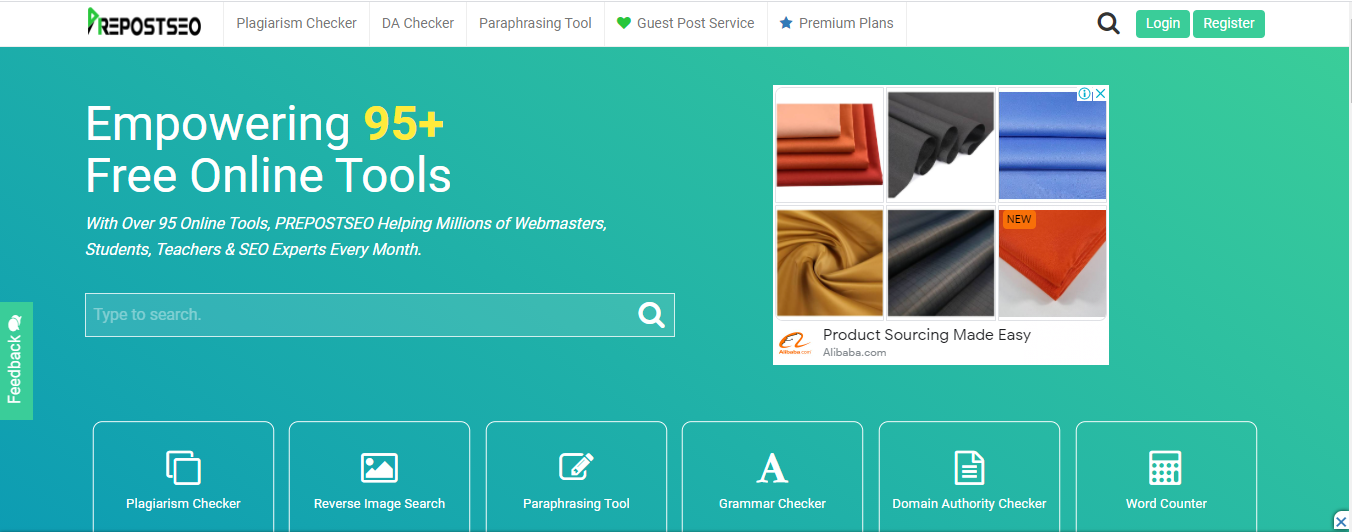Launch the Paraphrasing Tool card icon
This screenshot has width=1352, height=532.
coord(576,468)
